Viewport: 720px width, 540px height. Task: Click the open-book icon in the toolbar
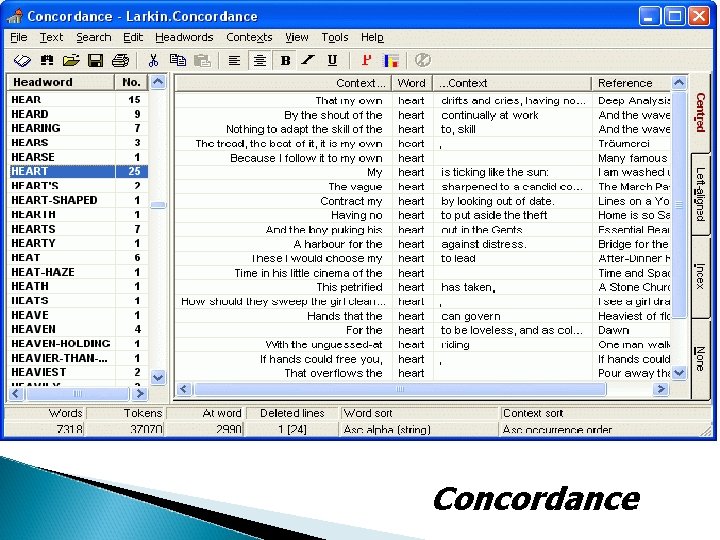tap(22, 60)
